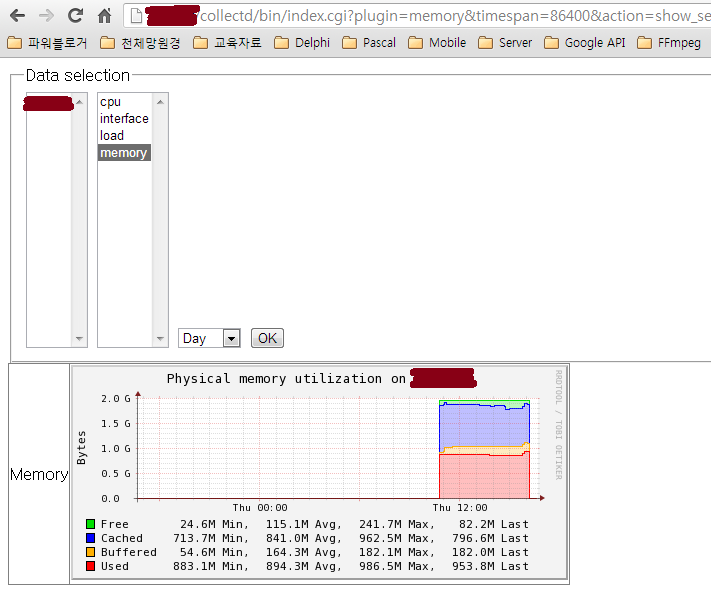Click the '2.0 G' y-axis label

tap(116, 399)
